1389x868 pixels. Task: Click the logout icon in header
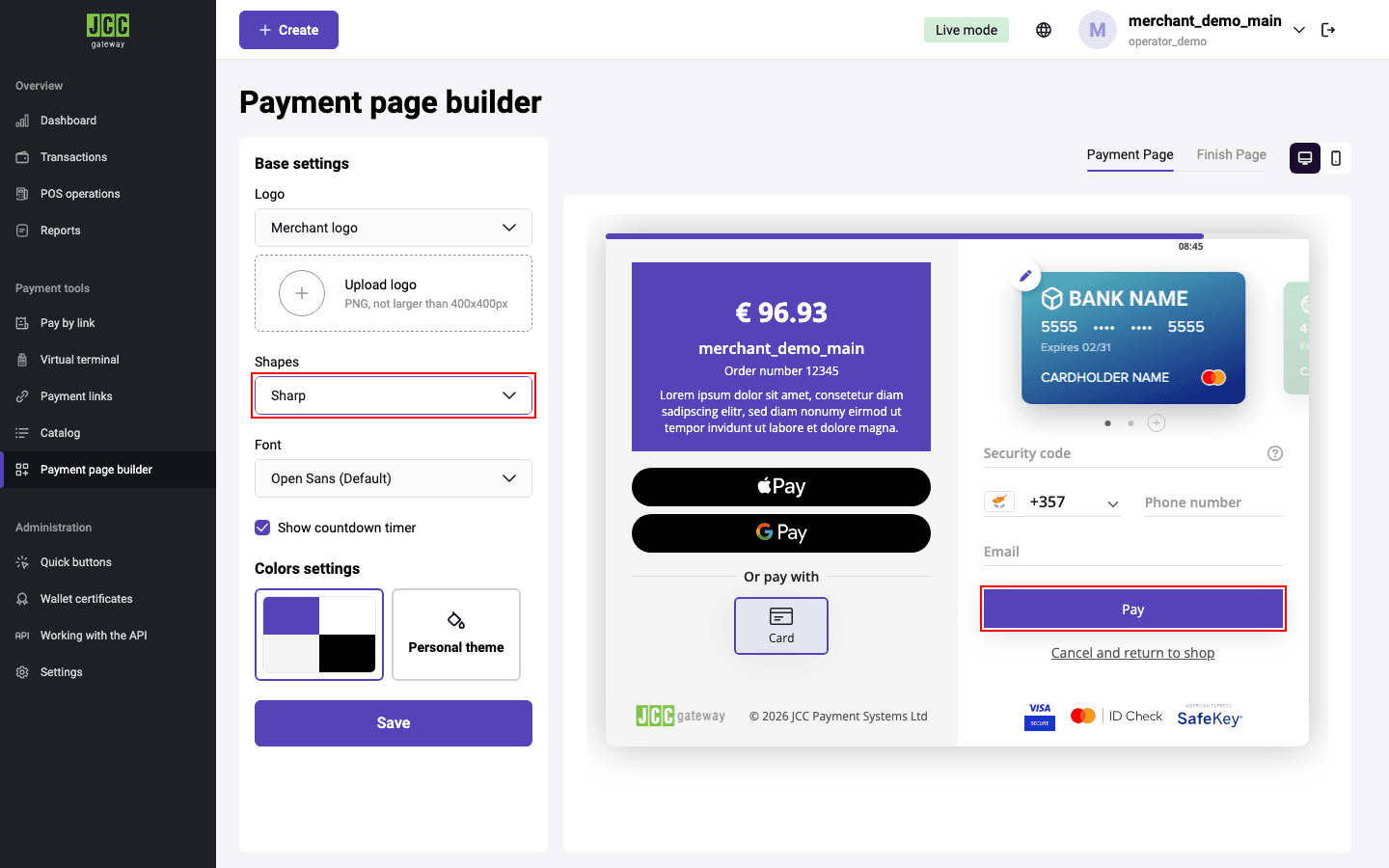click(1328, 30)
